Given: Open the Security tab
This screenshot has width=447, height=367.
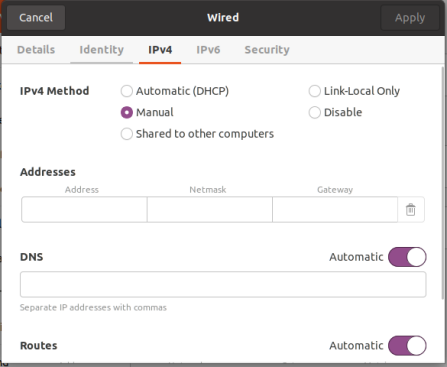Looking at the screenshot, I should pos(267,50).
